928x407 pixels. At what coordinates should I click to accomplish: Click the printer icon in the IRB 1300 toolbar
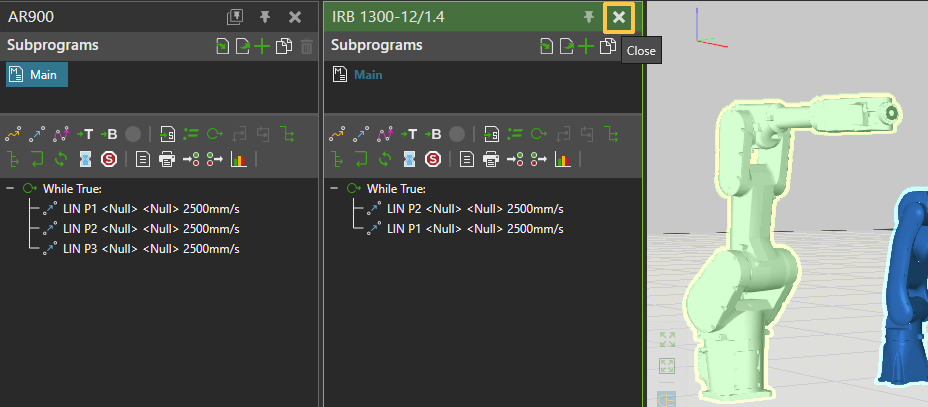[x=491, y=159]
